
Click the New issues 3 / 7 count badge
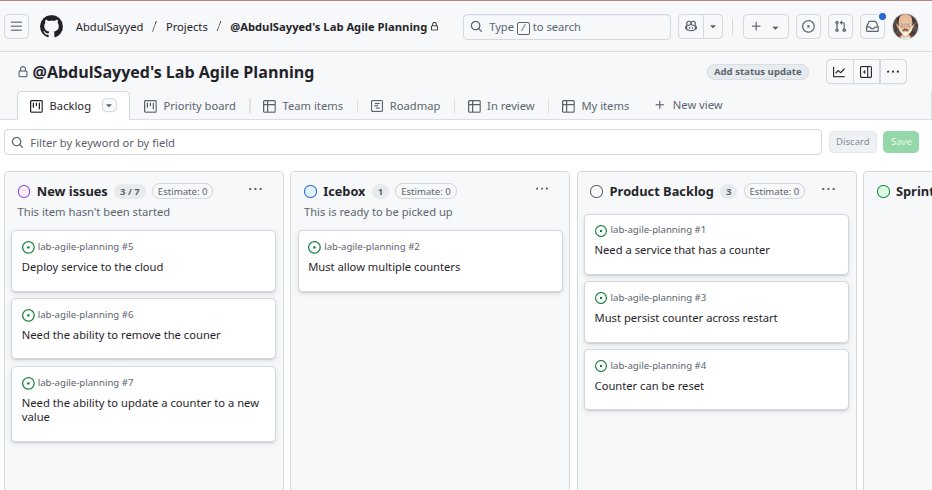pyautogui.click(x=130, y=191)
